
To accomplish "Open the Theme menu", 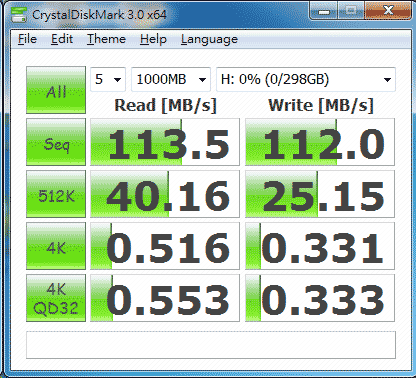I will tap(106, 39).
